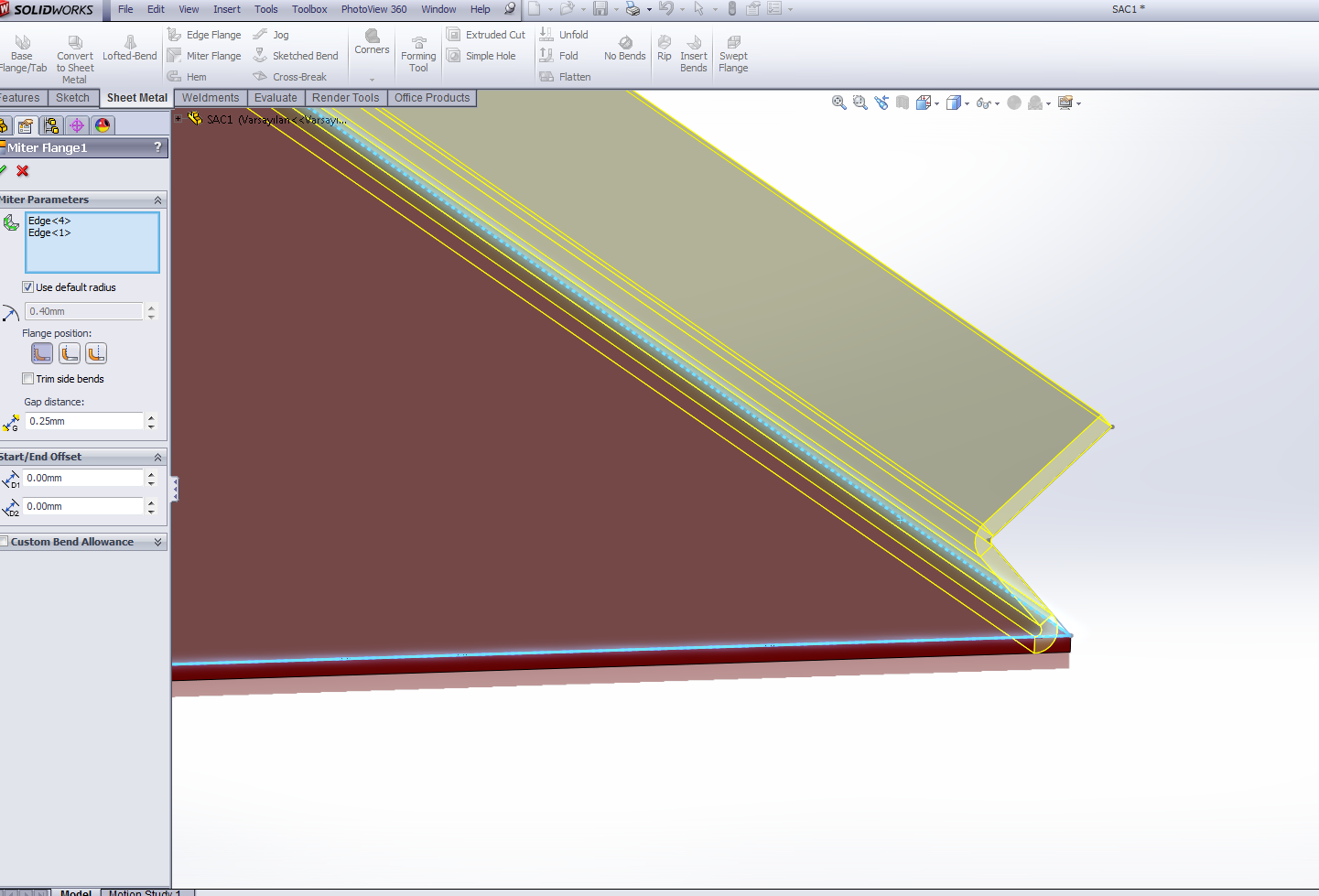Click the Flatten tool
The image size is (1319, 896).
coord(565,77)
